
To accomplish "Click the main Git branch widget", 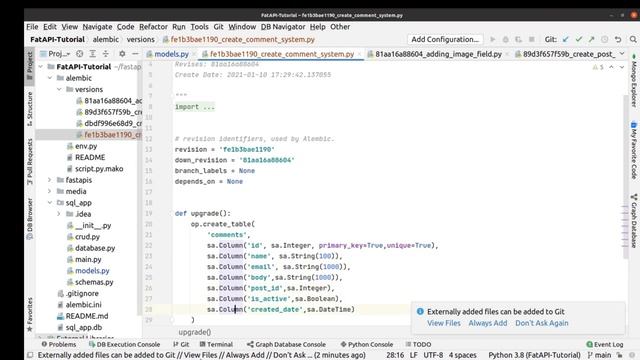I will (x=599, y=356).
